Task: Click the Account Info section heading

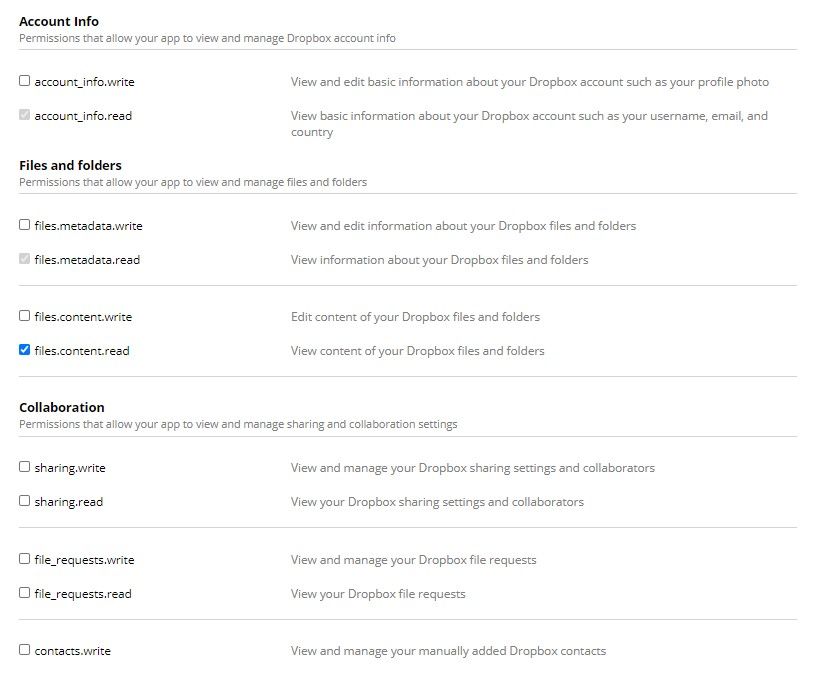Action: coord(58,20)
